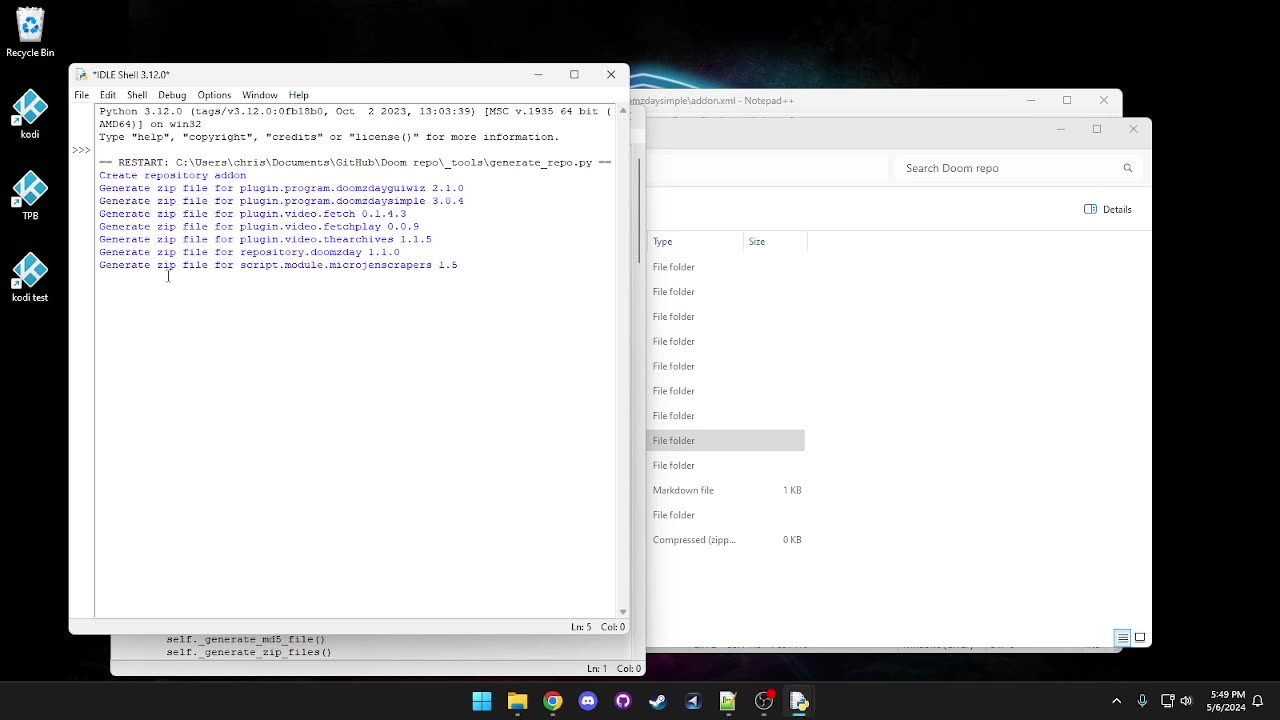Select the Compressed (zipp... file row
The width and height of the screenshot is (1280, 720).
tap(725, 540)
